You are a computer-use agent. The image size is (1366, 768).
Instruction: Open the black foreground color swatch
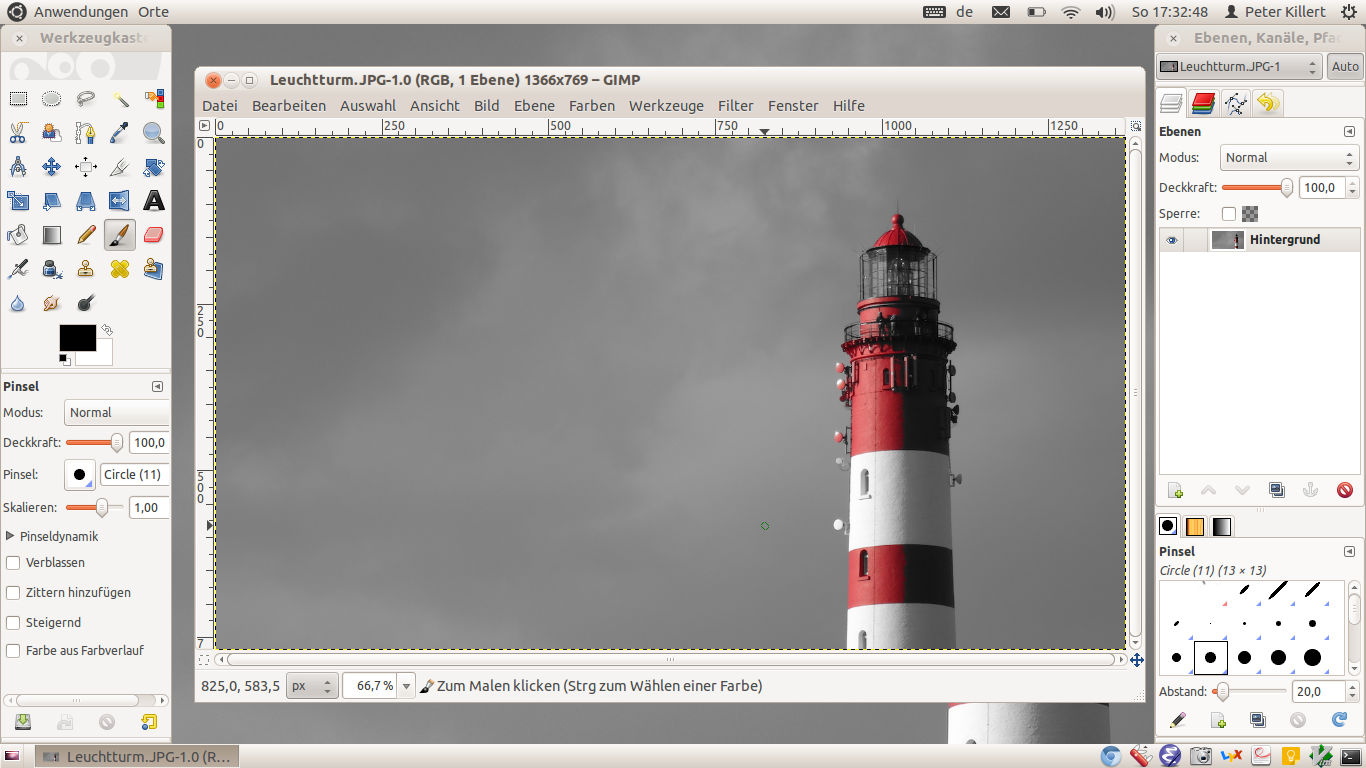(x=77, y=338)
